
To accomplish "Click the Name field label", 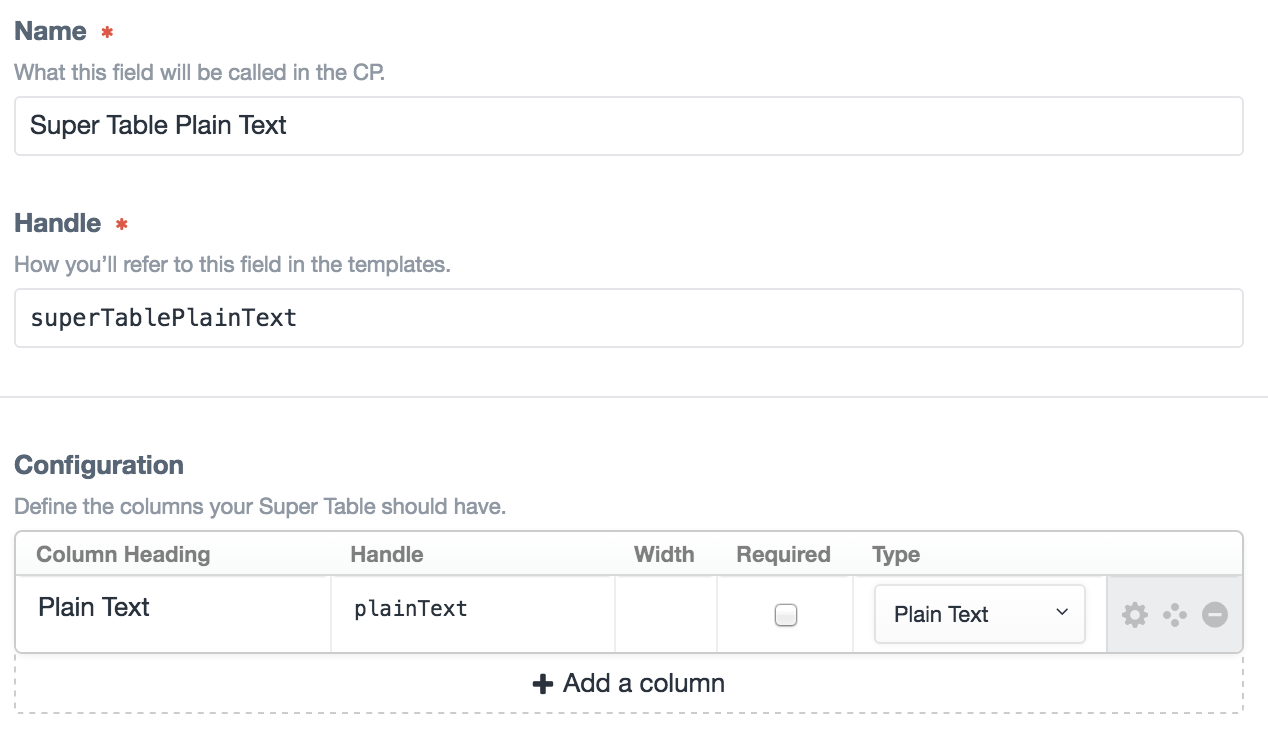I will tap(50, 32).
